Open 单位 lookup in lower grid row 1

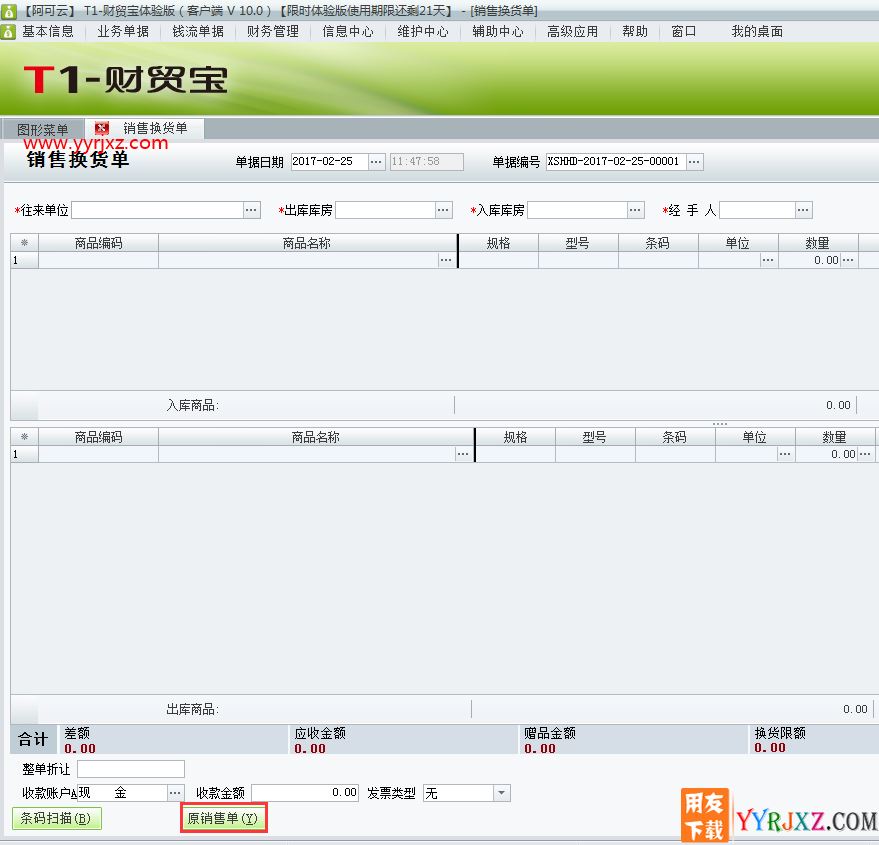(x=785, y=454)
